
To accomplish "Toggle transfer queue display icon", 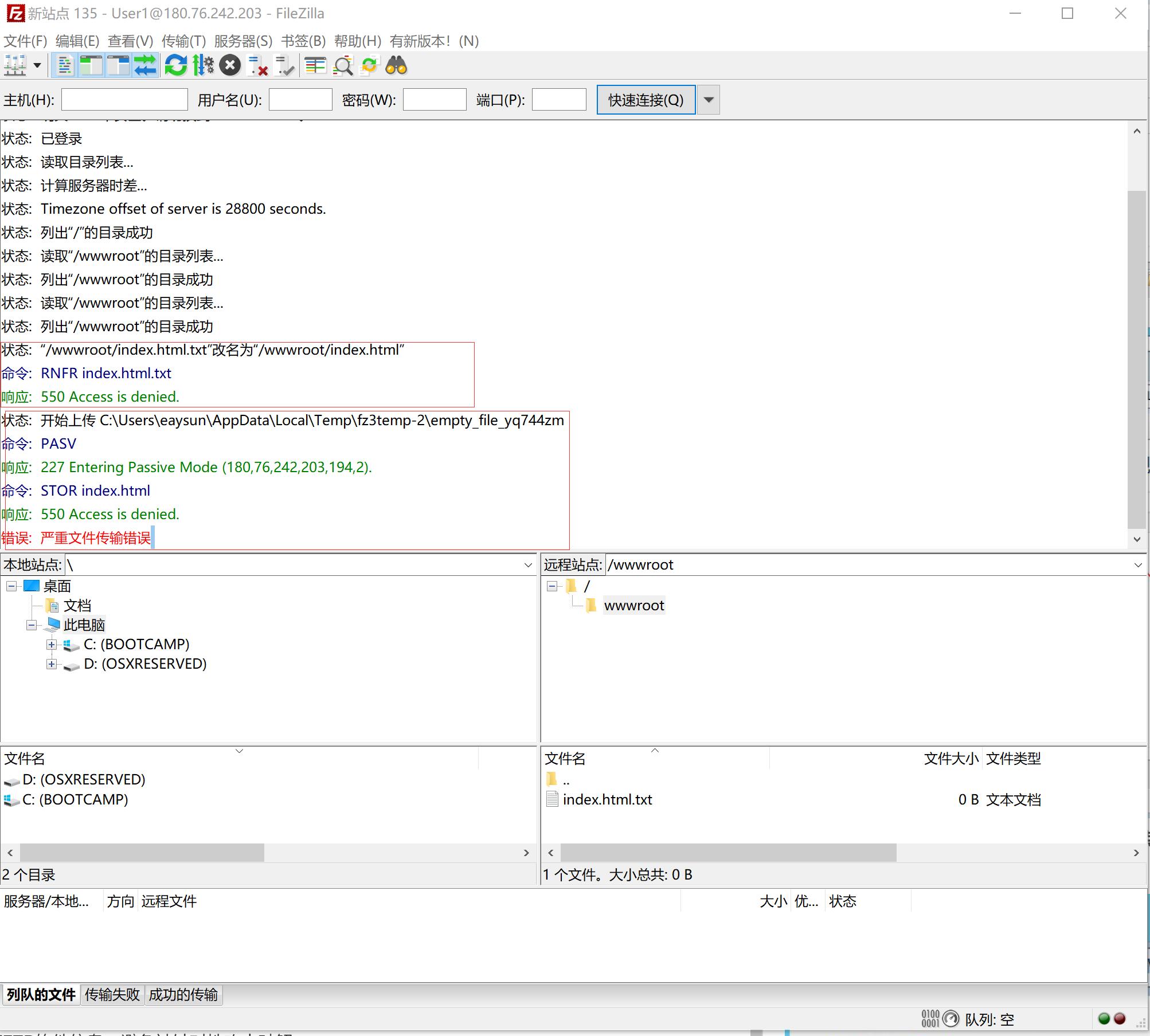I will 145,66.
